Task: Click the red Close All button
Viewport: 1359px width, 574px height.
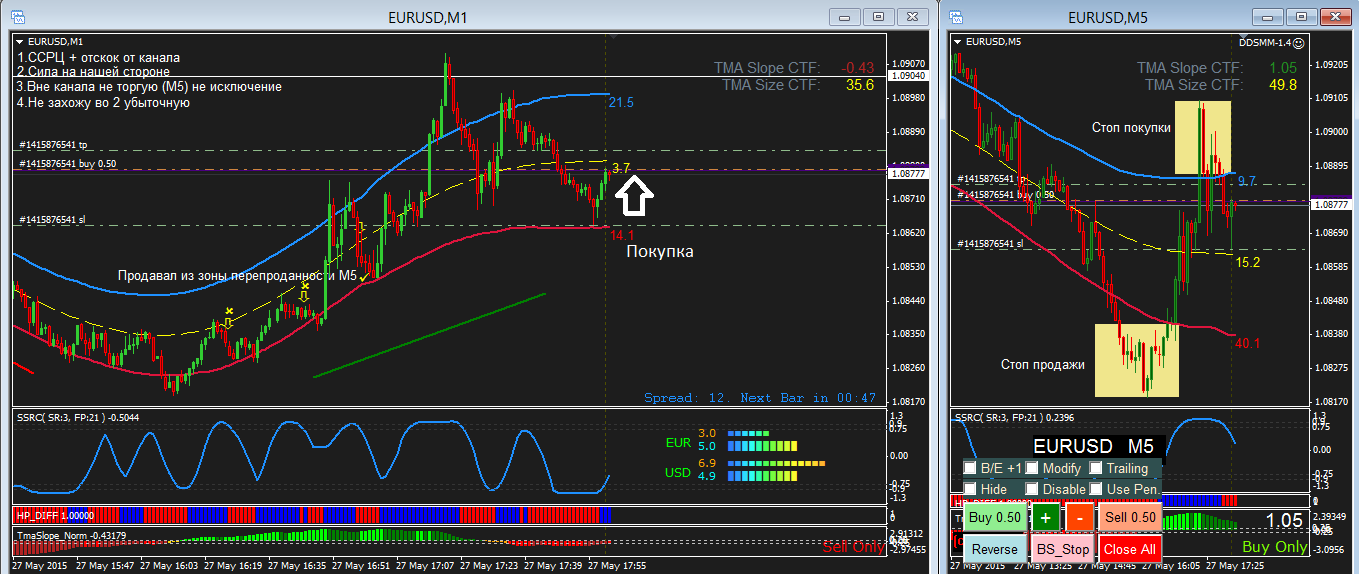Action: 1130,549
